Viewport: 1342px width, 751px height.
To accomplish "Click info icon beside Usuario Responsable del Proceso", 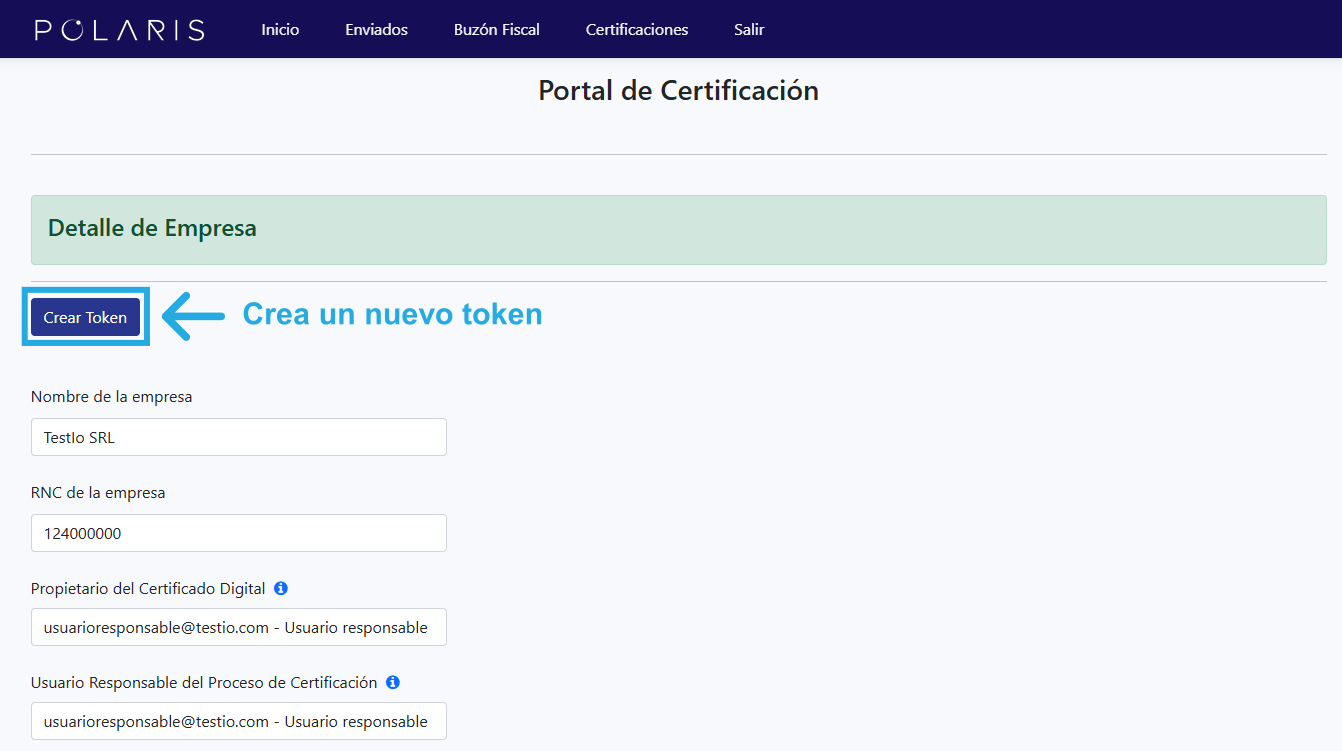I will coord(393,682).
